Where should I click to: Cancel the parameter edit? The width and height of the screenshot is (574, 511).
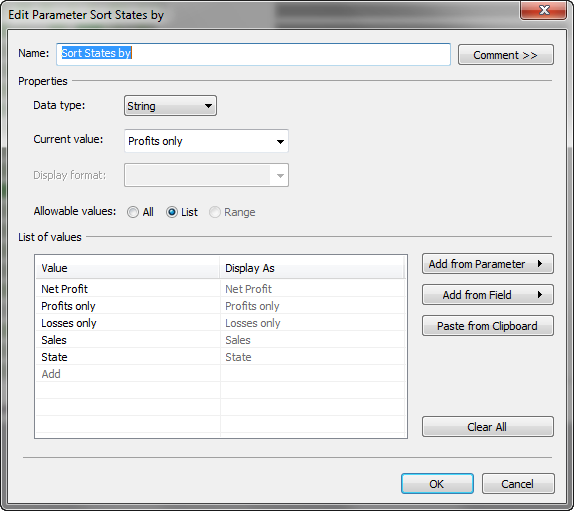[518, 484]
